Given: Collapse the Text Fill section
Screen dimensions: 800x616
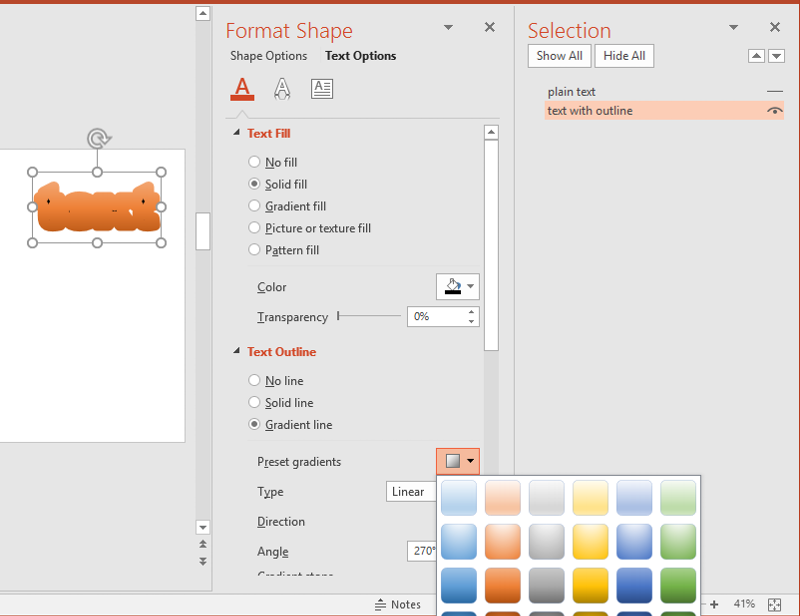Looking at the screenshot, I should (236, 133).
